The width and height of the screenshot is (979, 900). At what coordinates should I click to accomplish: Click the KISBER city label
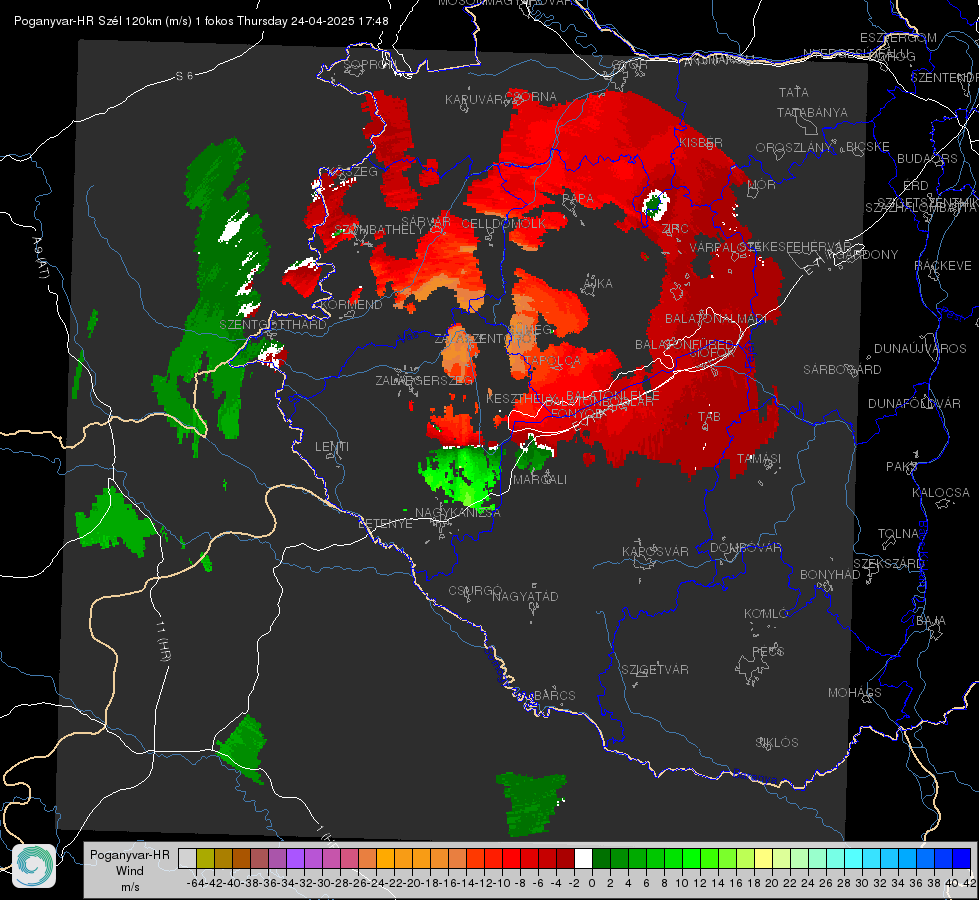coord(701,142)
